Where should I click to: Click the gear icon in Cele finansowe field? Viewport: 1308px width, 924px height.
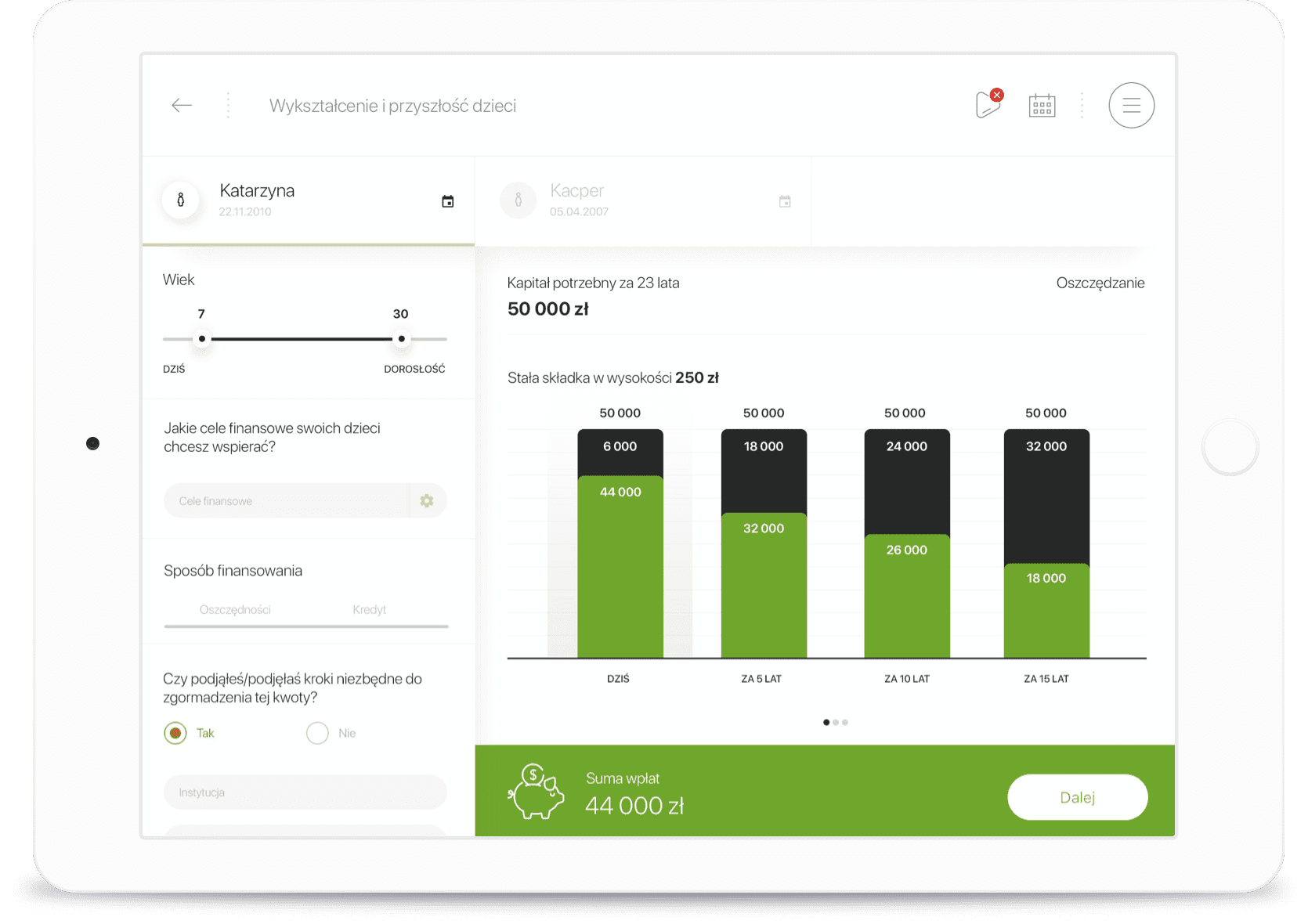[x=427, y=500]
